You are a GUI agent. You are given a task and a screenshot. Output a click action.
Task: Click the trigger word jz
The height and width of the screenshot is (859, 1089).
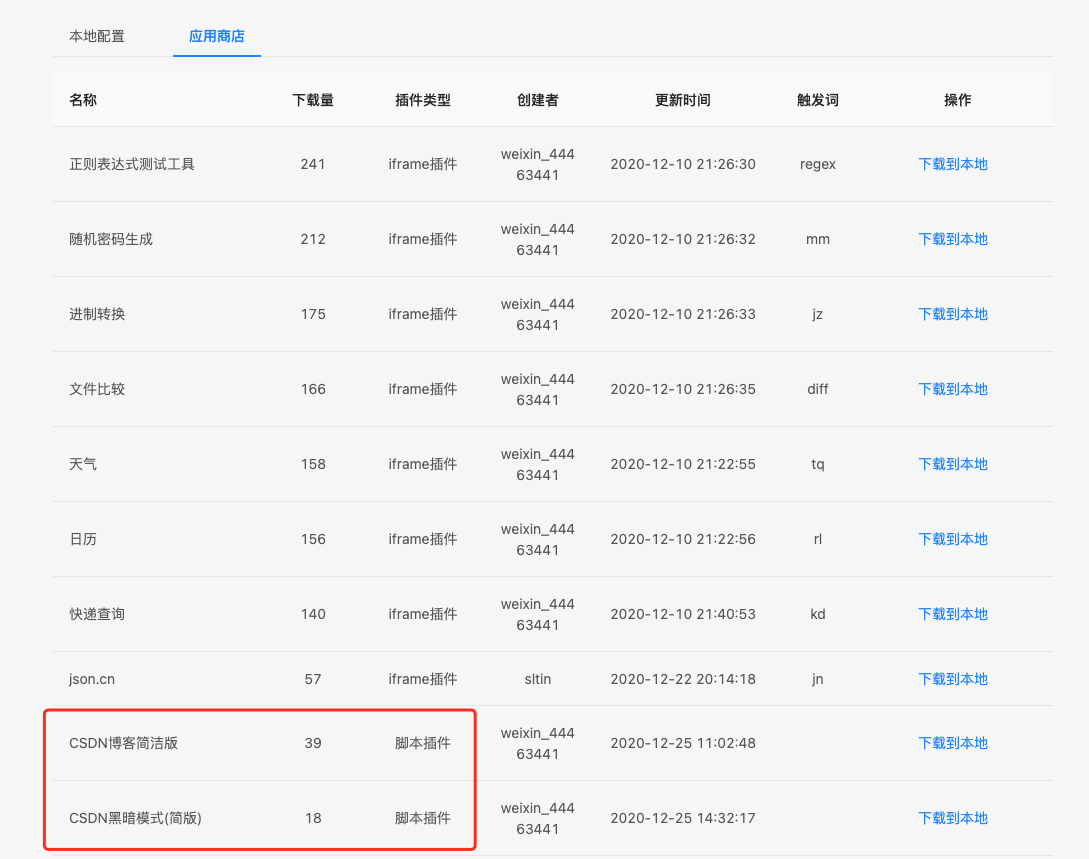[817, 314]
